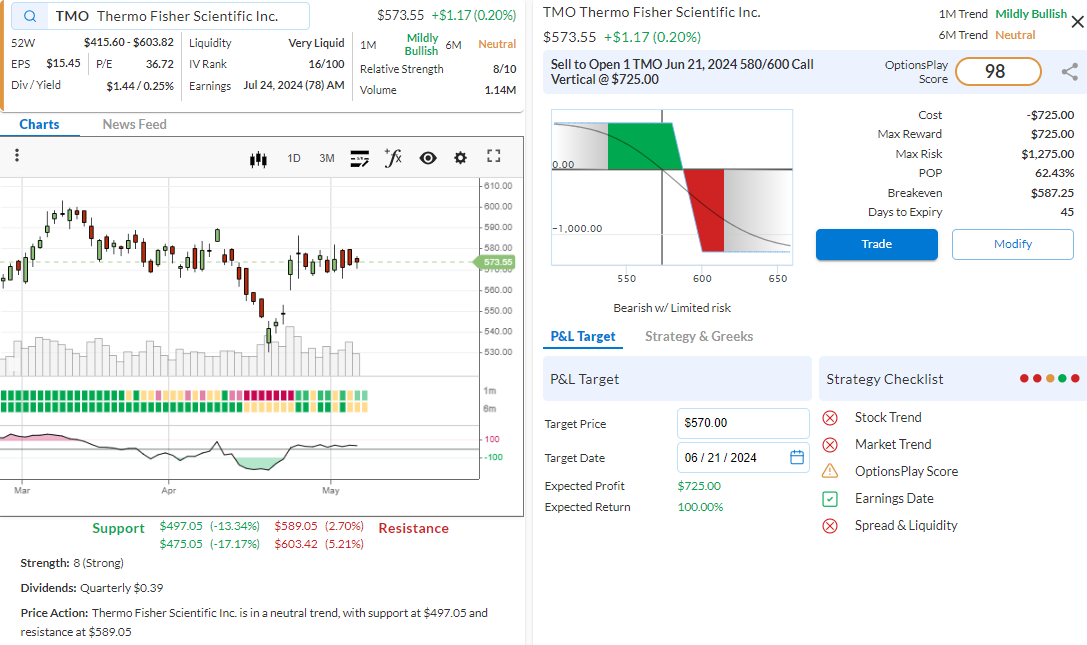Click the OptionsPlay Score warning triangle icon

[x=830, y=472]
